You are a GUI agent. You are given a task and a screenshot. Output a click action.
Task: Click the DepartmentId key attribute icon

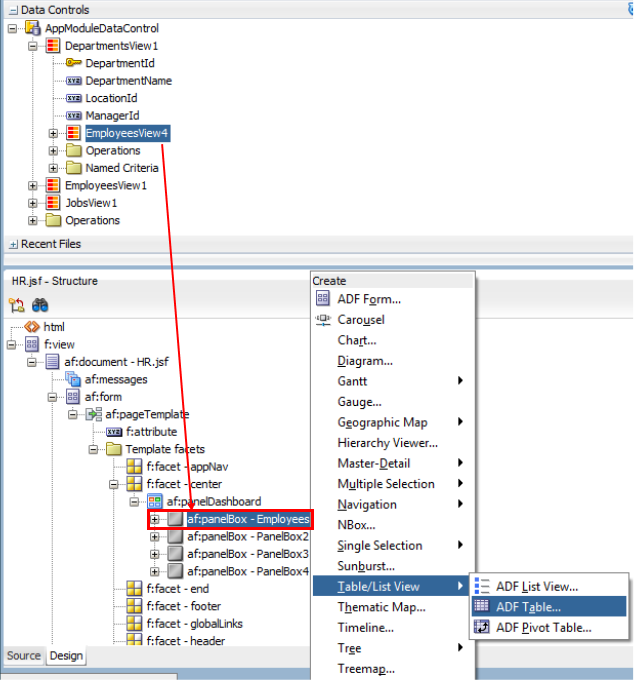point(73,63)
